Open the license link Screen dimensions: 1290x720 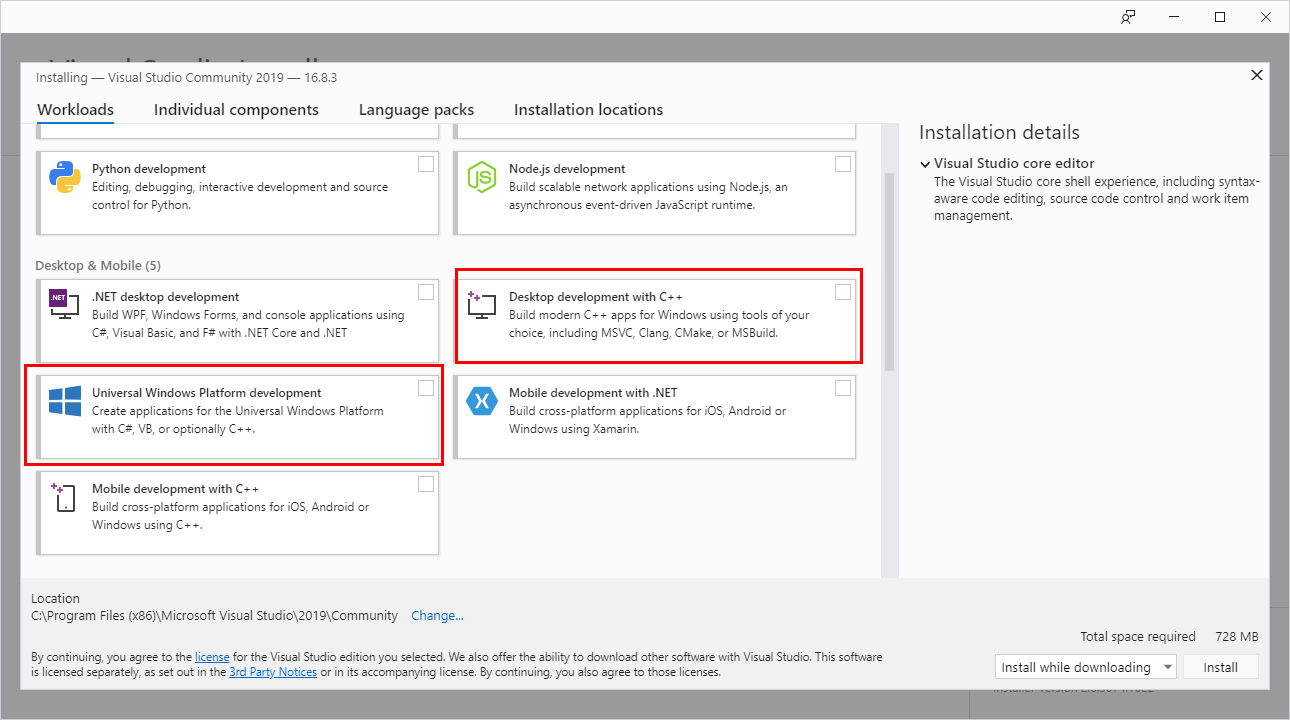212,657
